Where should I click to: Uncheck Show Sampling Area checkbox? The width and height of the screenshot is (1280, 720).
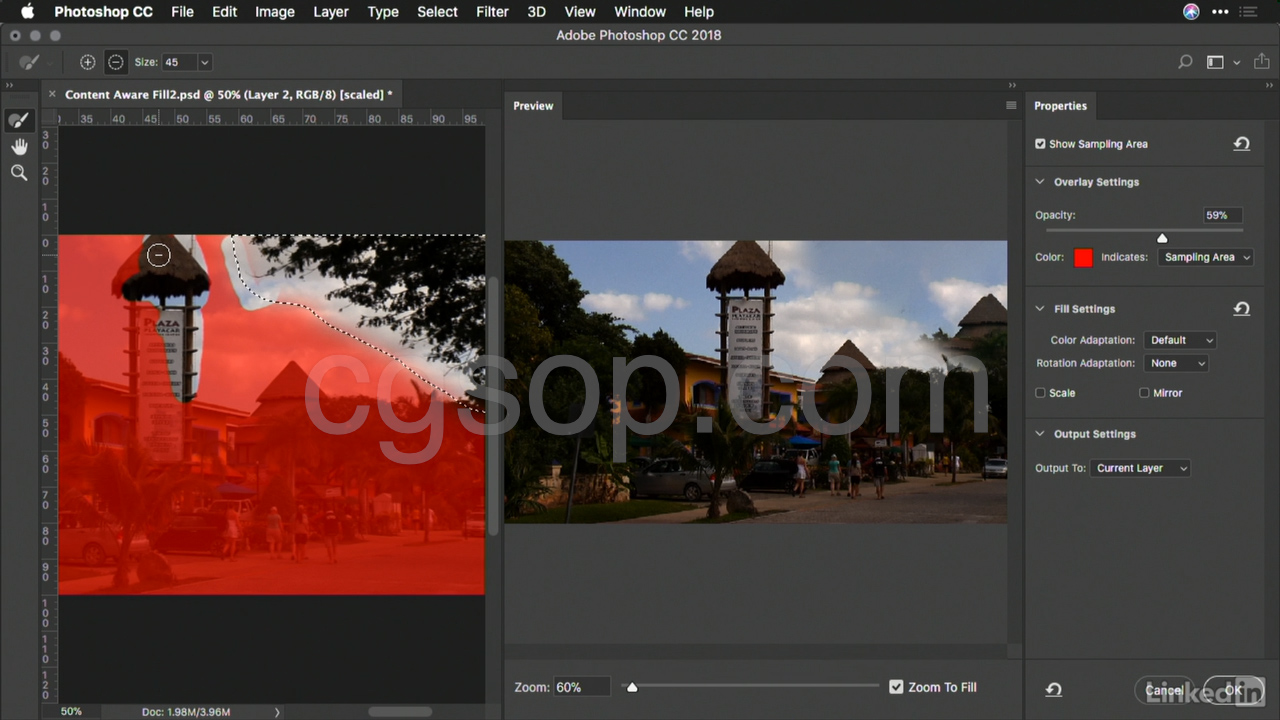point(1040,144)
